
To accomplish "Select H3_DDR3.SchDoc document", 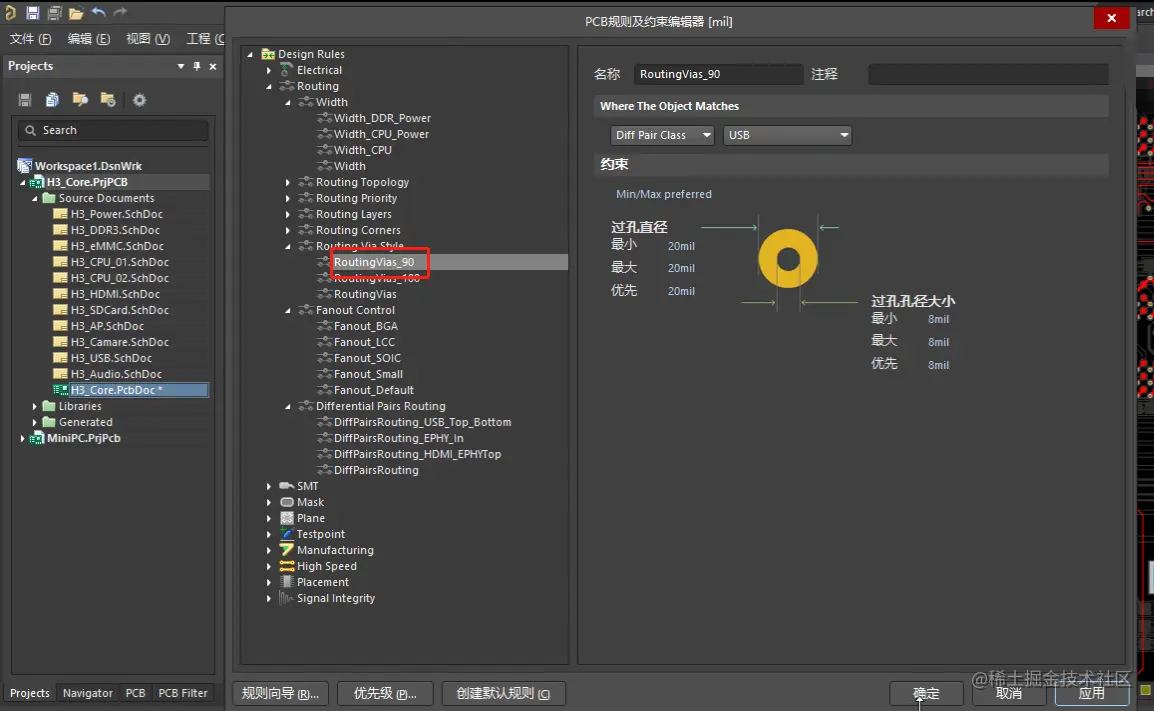I will click(x=115, y=230).
